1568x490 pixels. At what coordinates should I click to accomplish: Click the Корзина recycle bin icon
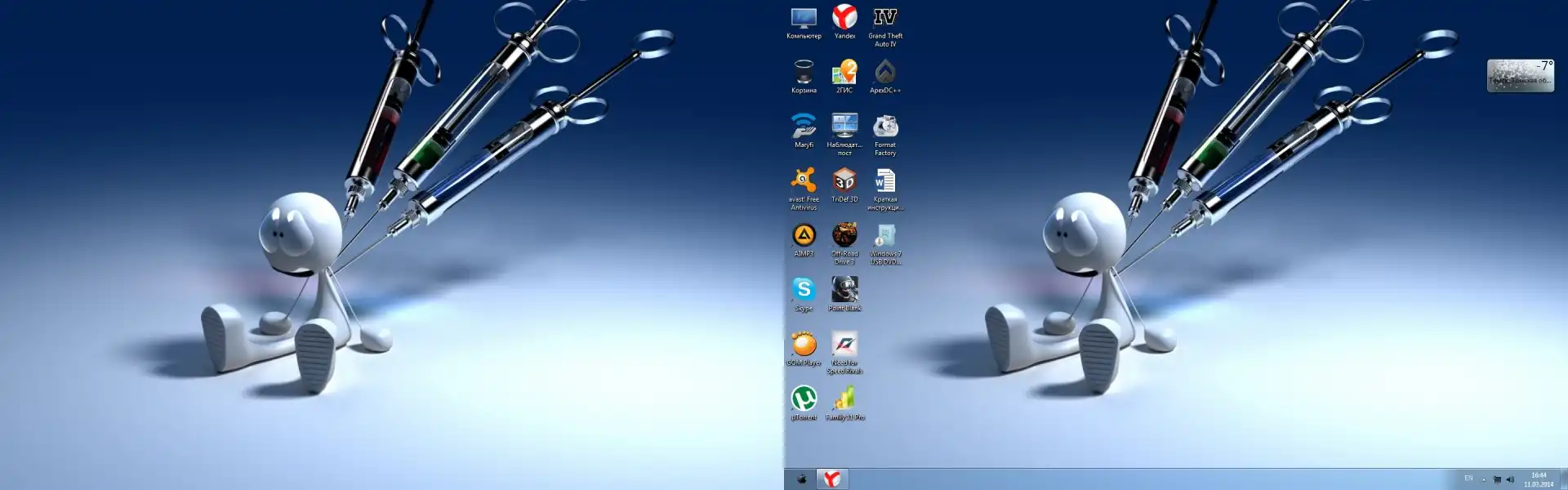pyautogui.click(x=804, y=73)
